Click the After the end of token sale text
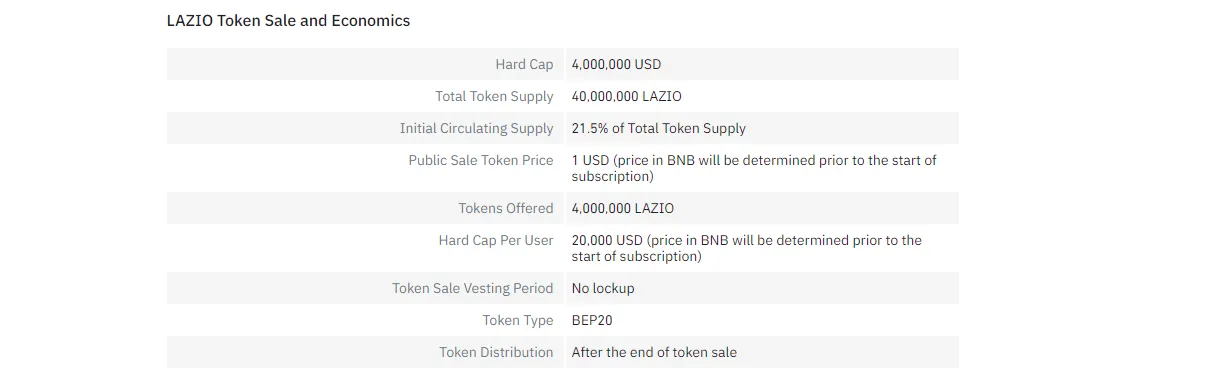This screenshot has height=387, width=1231. pyautogui.click(x=654, y=352)
